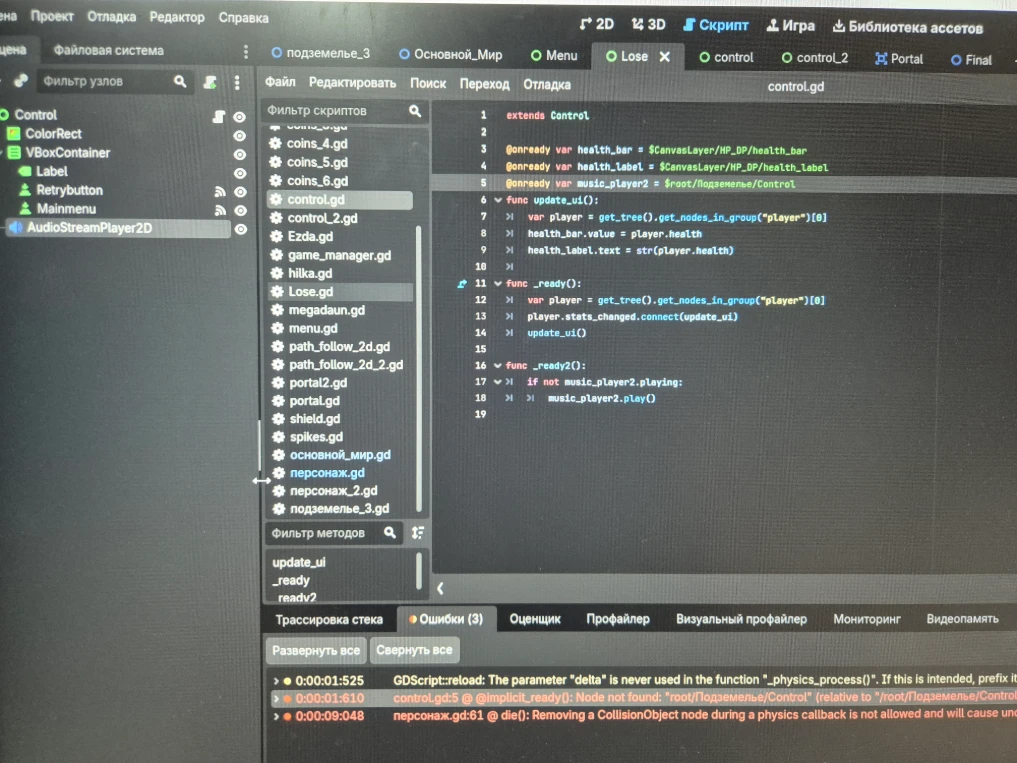Open the control_2 scene tab
This screenshot has height=763, width=1017.
pyautogui.click(x=815, y=58)
